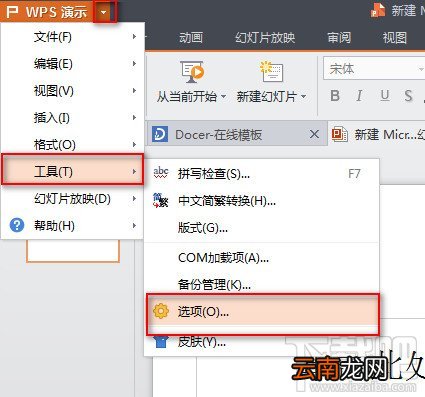The width and height of the screenshot is (425, 397).
Task: Expand the 视图(V) submenu arrow
Action: (134, 90)
